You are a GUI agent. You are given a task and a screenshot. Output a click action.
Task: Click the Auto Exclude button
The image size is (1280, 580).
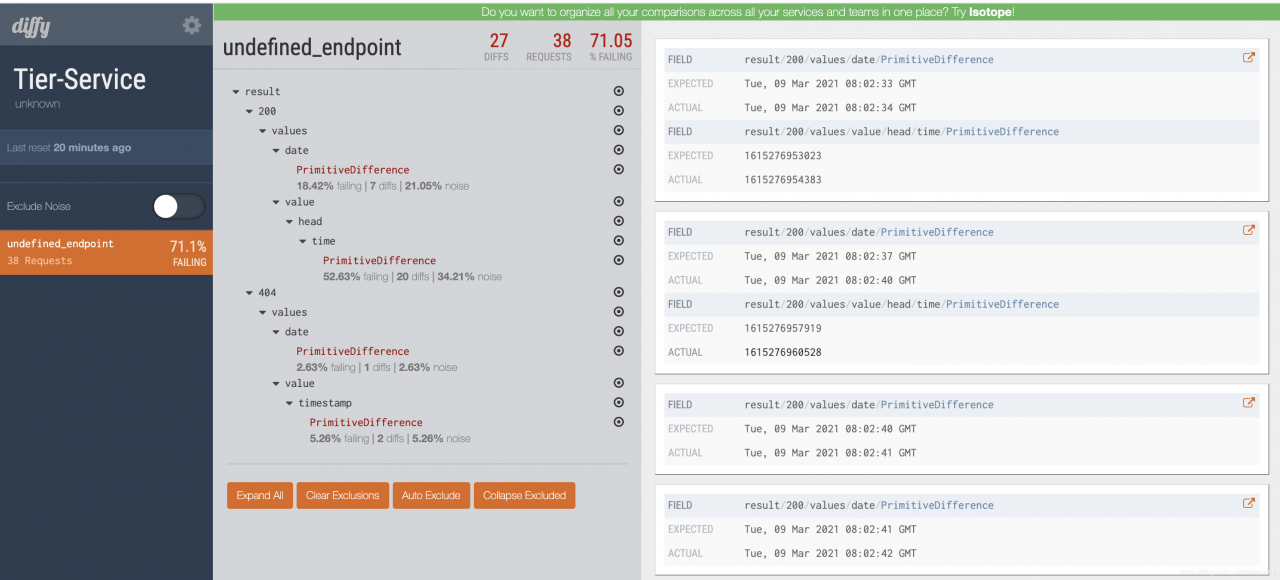point(431,495)
